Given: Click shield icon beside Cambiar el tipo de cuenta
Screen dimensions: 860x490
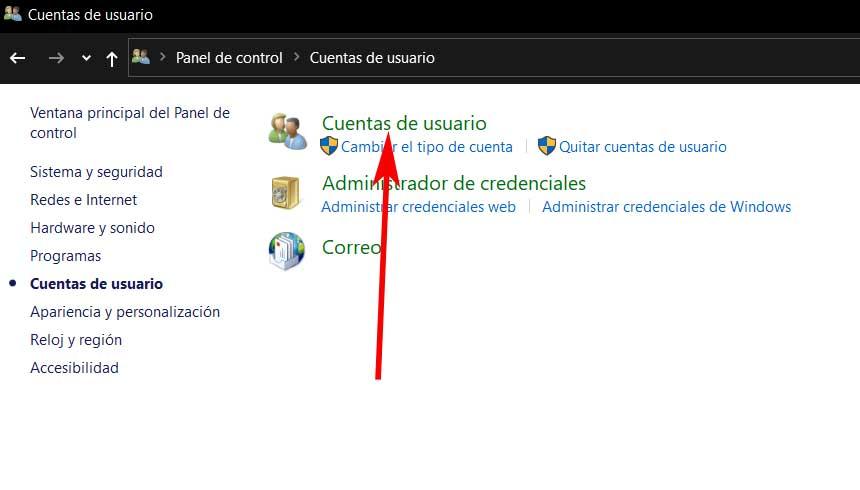Looking at the screenshot, I should tap(329, 146).
